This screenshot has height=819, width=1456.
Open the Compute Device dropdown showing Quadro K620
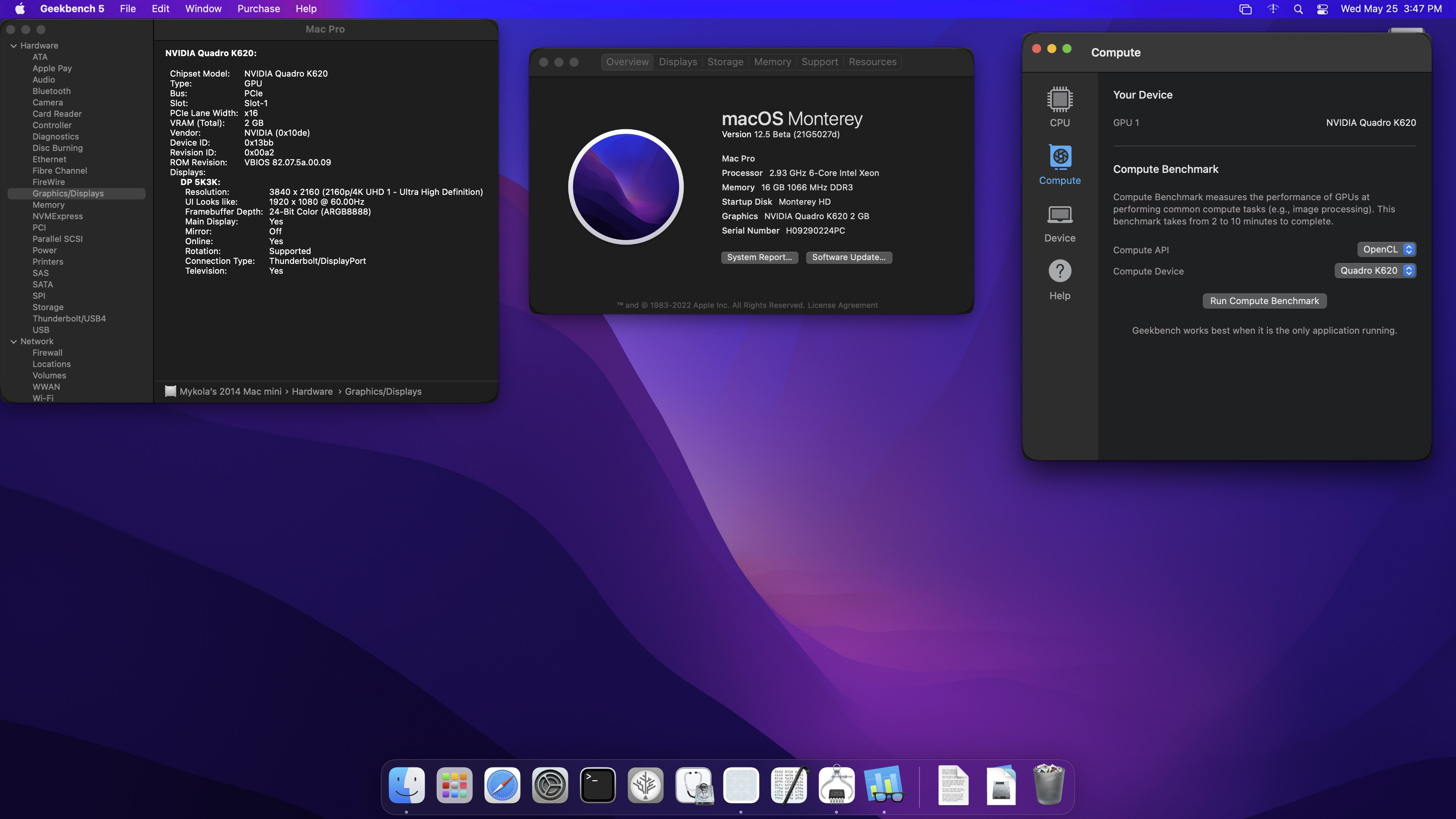pos(1375,271)
